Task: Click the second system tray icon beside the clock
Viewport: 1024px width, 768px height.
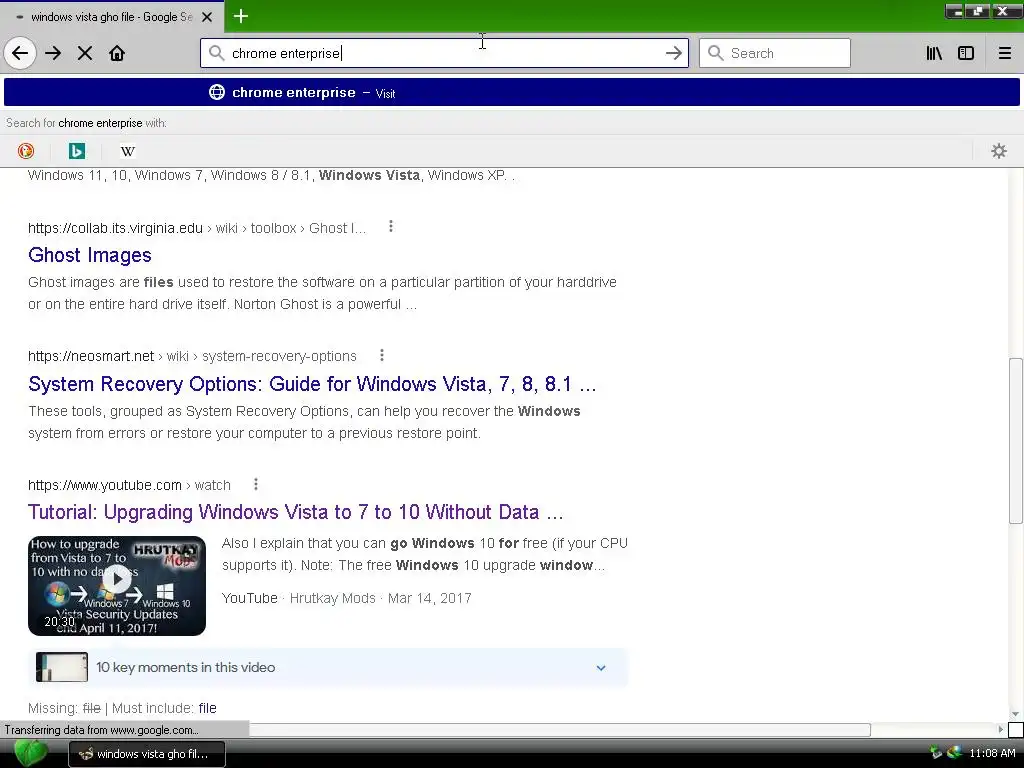Action: pyautogui.click(x=954, y=753)
